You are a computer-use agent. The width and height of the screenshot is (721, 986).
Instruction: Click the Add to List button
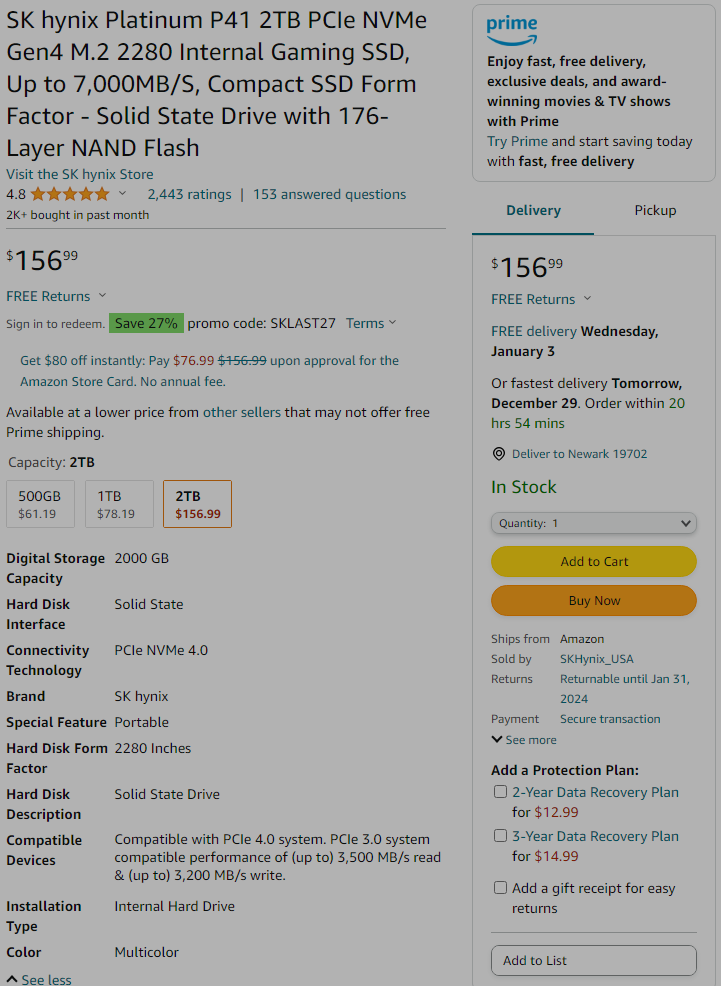(593, 960)
